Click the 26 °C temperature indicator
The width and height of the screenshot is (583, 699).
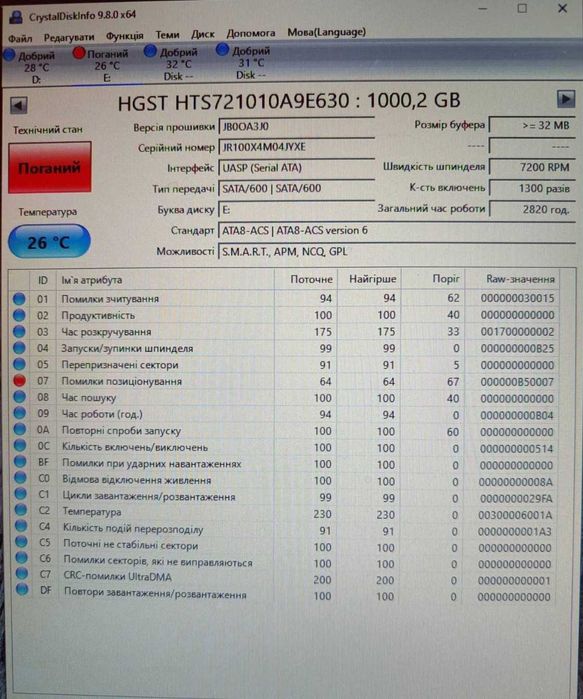coord(49,242)
